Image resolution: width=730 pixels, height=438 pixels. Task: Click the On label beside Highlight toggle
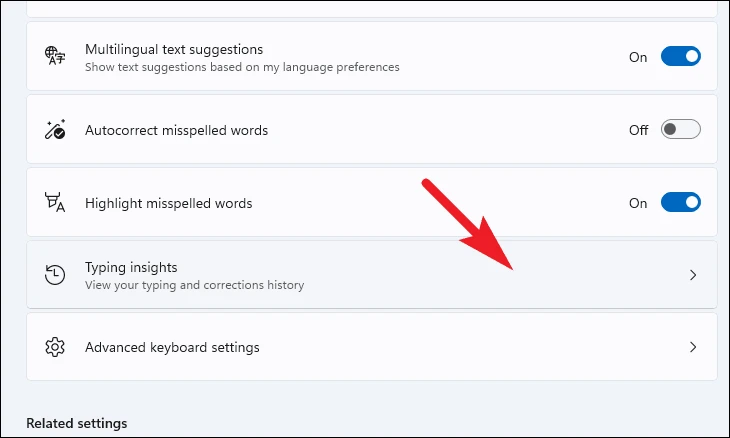click(638, 203)
